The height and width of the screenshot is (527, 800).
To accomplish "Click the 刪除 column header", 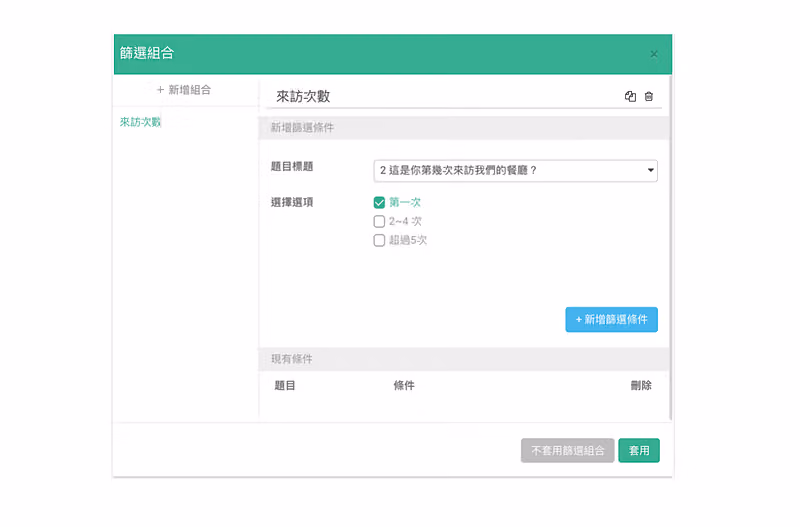I will click(641, 386).
